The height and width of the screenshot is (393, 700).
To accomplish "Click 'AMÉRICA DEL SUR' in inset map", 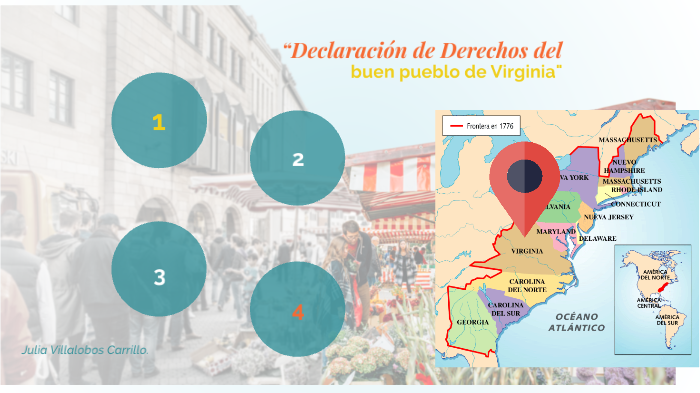I will click(x=667, y=320).
